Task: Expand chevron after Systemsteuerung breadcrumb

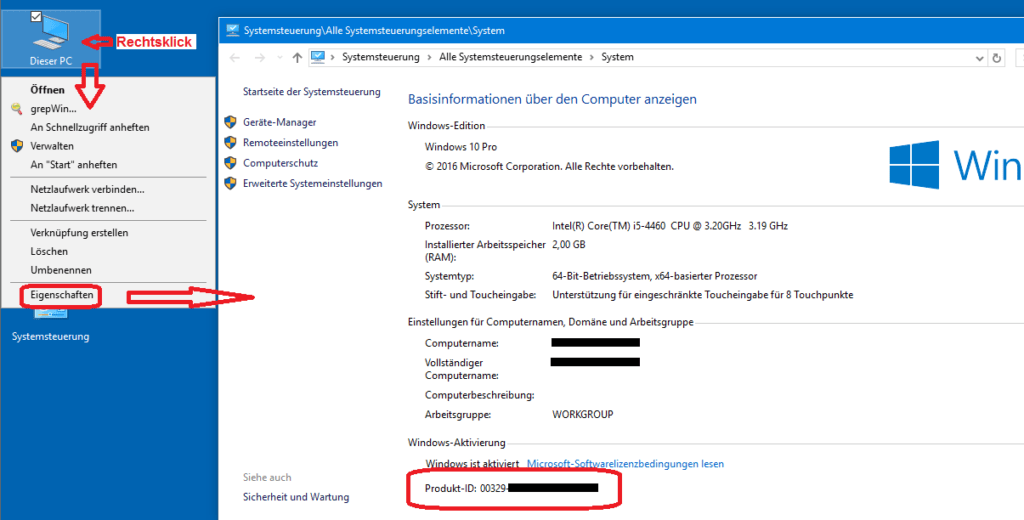Action: point(429,57)
